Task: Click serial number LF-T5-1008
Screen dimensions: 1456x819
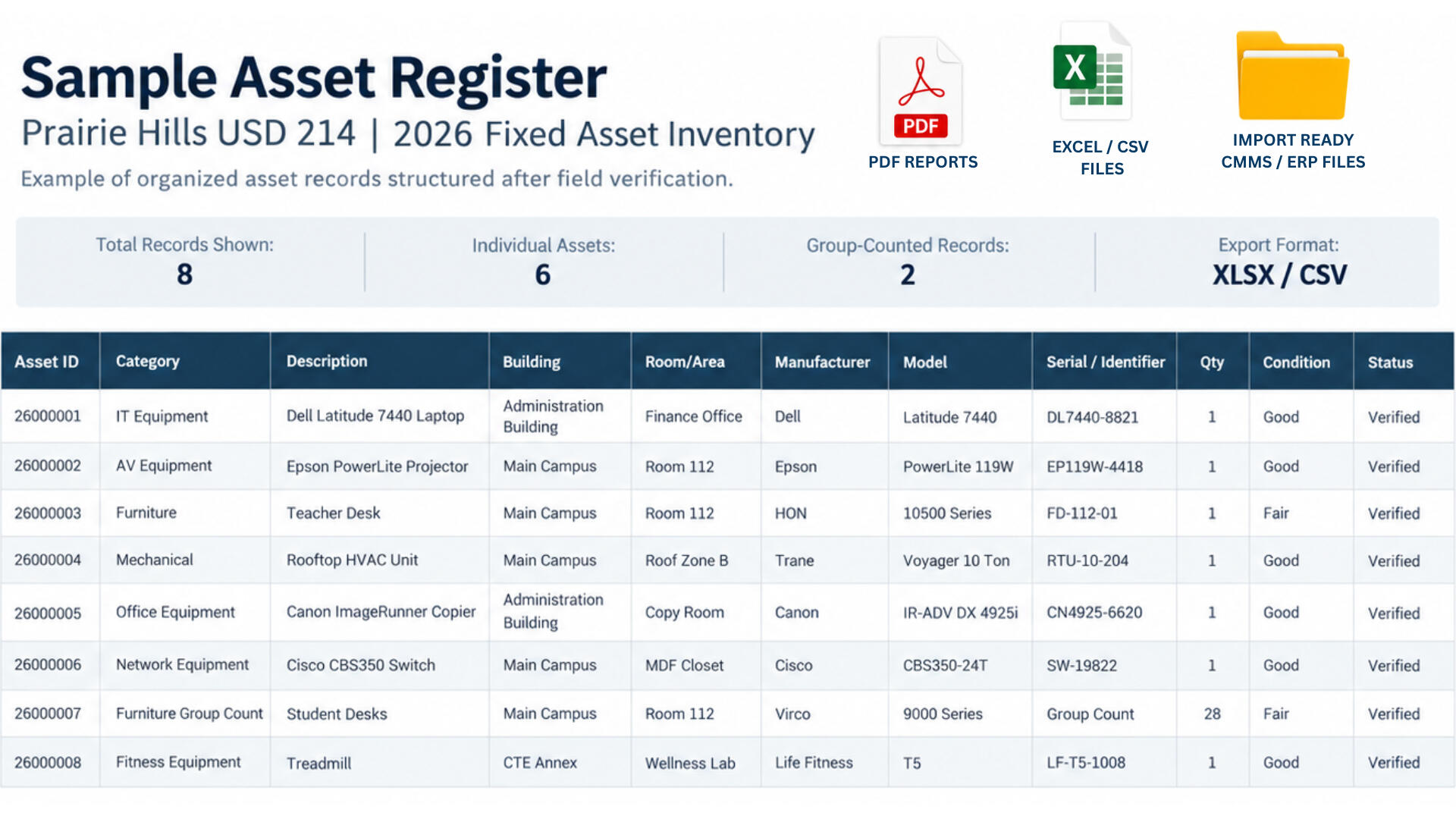Action: pos(1085,763)
